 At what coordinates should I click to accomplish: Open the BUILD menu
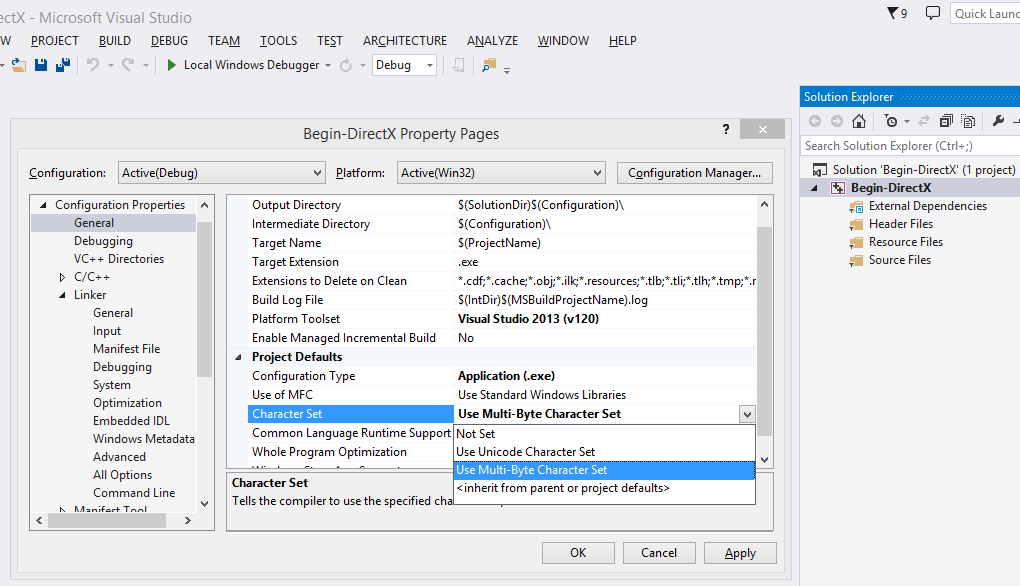tap(114, 40)
